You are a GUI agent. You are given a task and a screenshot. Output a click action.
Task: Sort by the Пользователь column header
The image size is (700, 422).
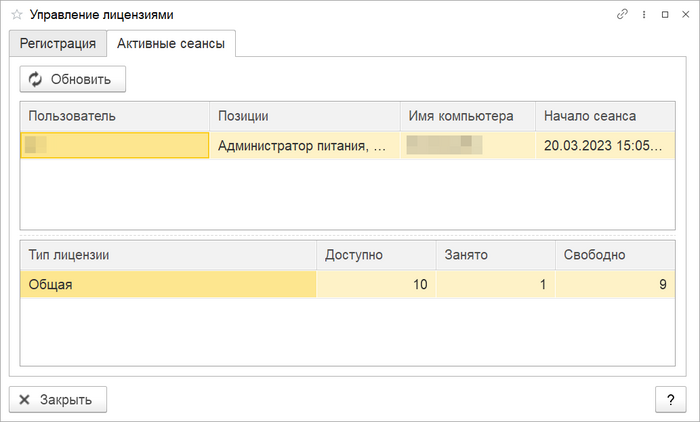point(114,116)
